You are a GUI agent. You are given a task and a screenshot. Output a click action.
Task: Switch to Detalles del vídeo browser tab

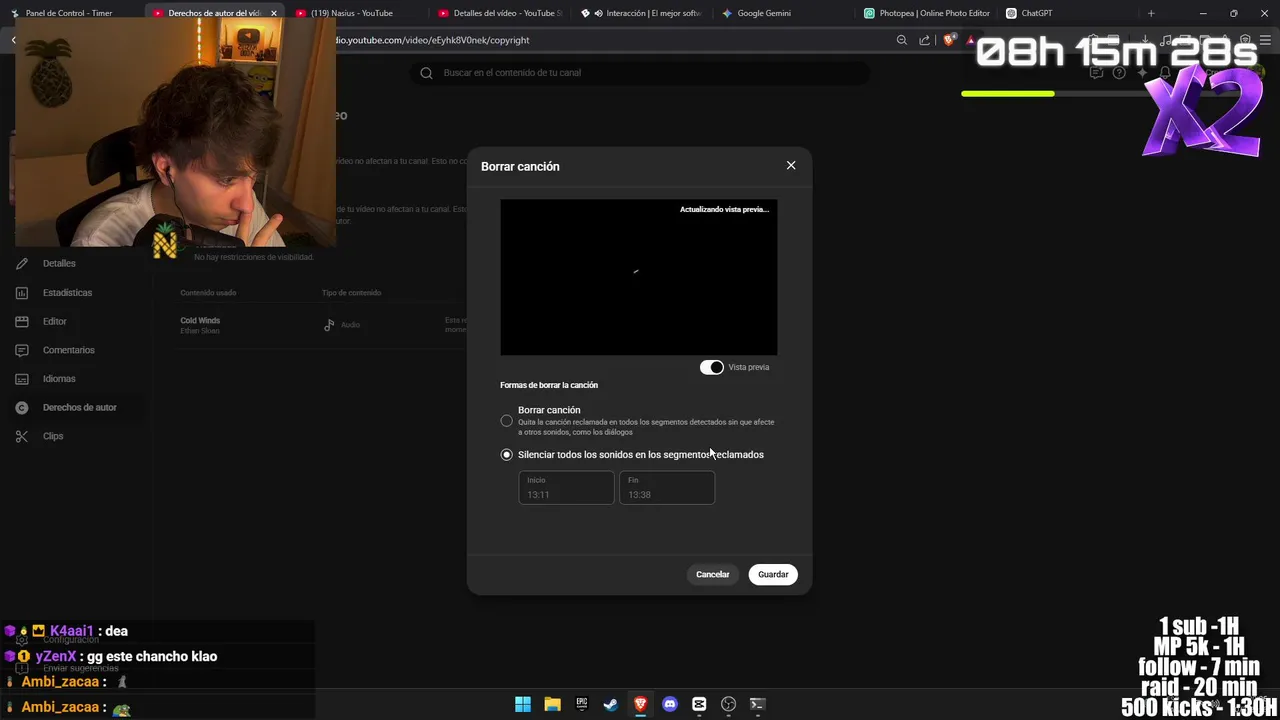pyautogui.click(x=500, y=13)
